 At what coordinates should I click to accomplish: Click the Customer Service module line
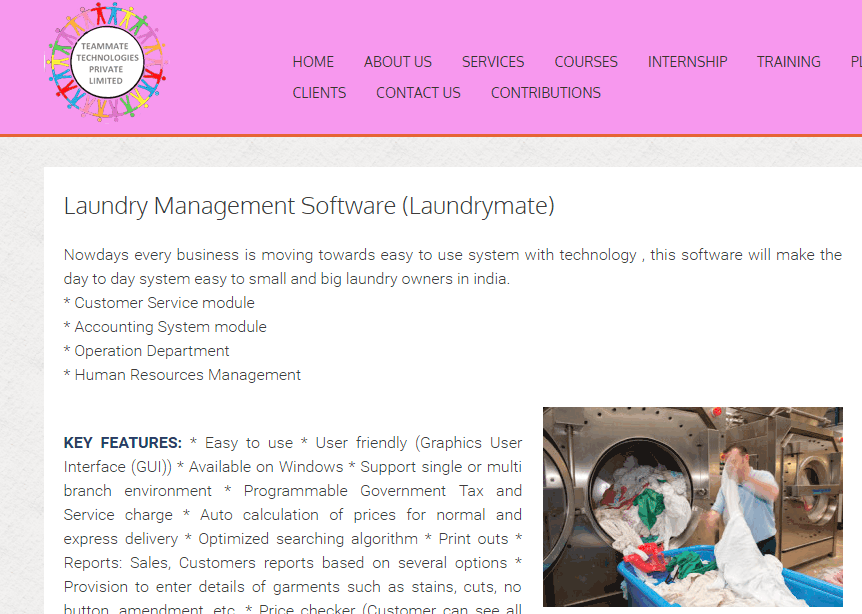(x=159, y=303)
